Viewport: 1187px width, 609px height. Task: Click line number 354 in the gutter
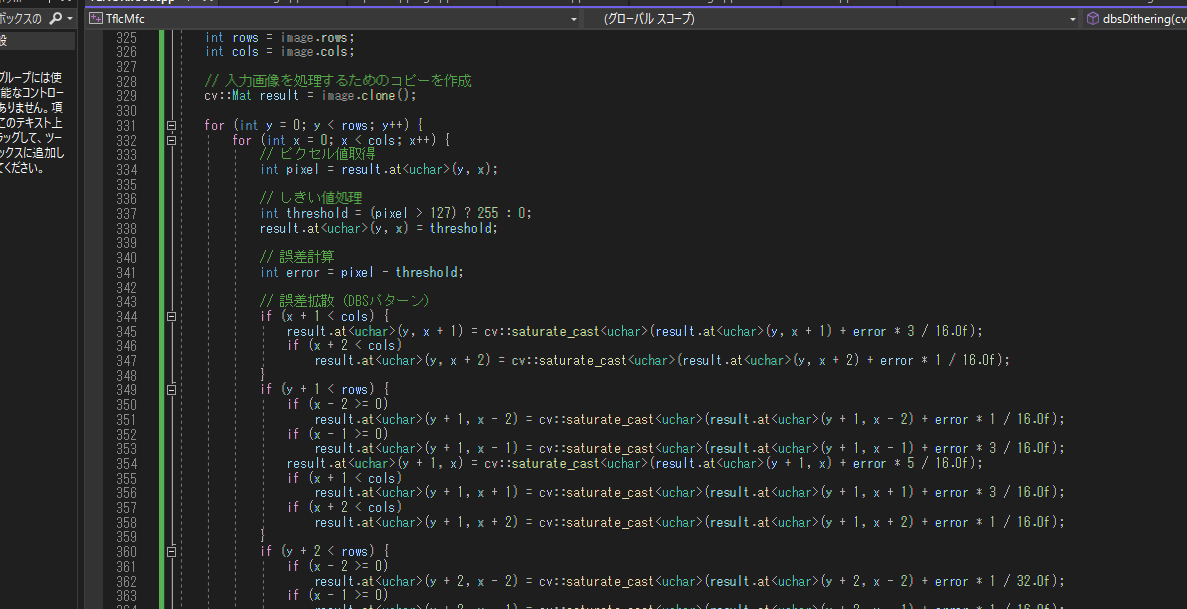126,464
